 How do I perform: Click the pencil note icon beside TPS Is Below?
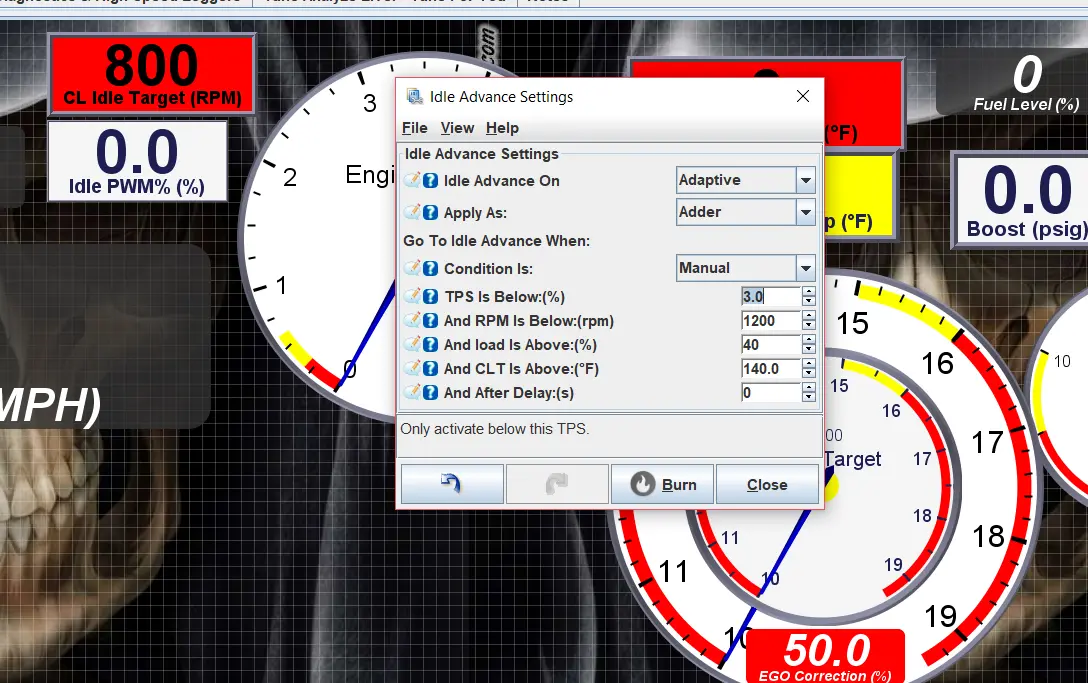click(413, 296)
